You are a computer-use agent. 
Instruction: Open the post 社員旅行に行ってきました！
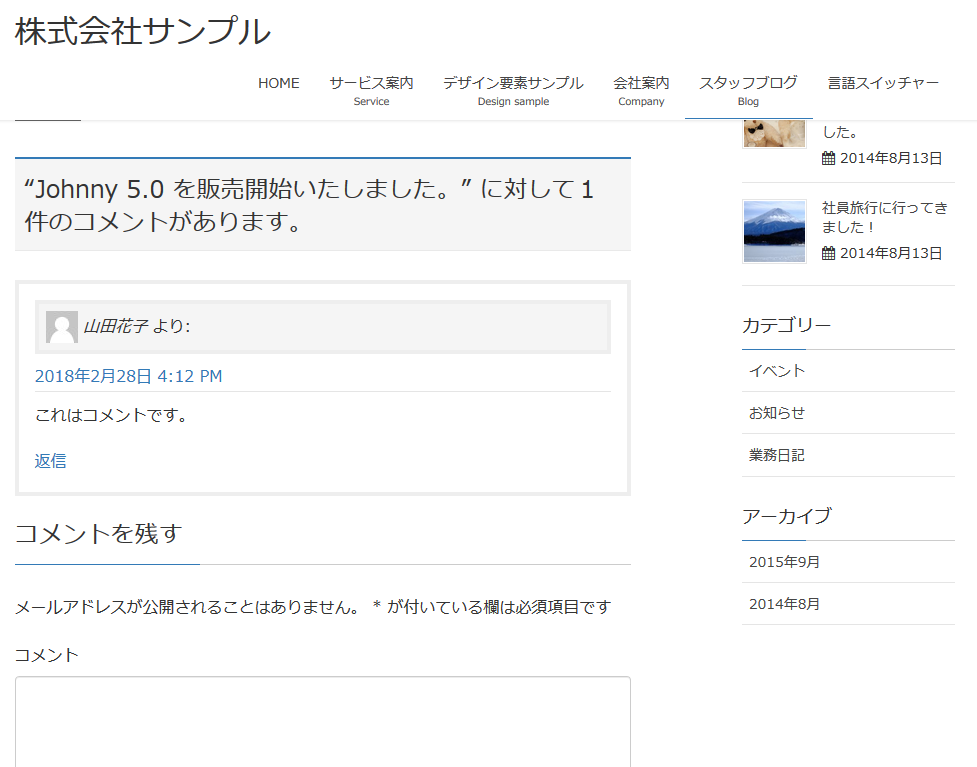885,217
